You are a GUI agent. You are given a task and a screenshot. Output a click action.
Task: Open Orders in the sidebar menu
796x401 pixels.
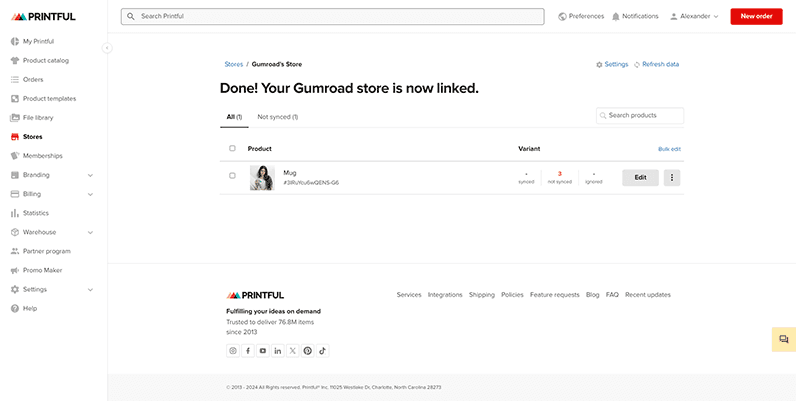pos(33,80)
